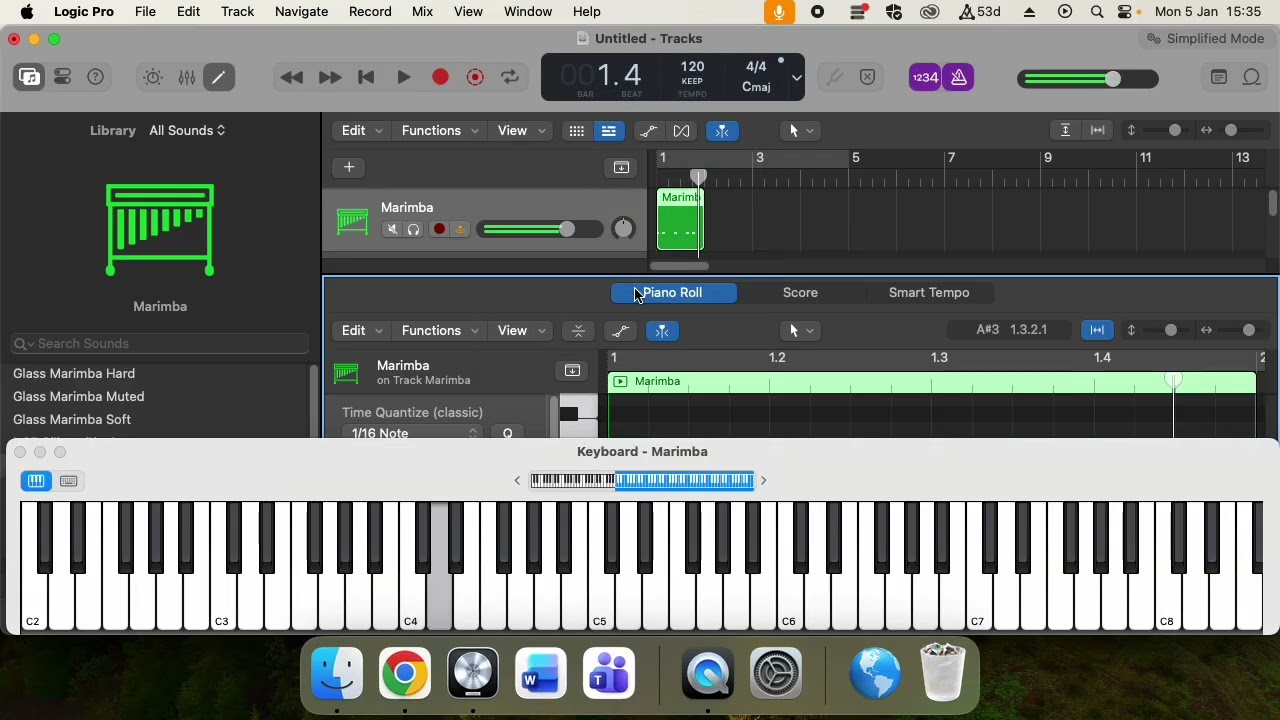Toggle the Metronome click
Image resolution: width=1280 pixels, height=720 pixels.
[958, 77]
